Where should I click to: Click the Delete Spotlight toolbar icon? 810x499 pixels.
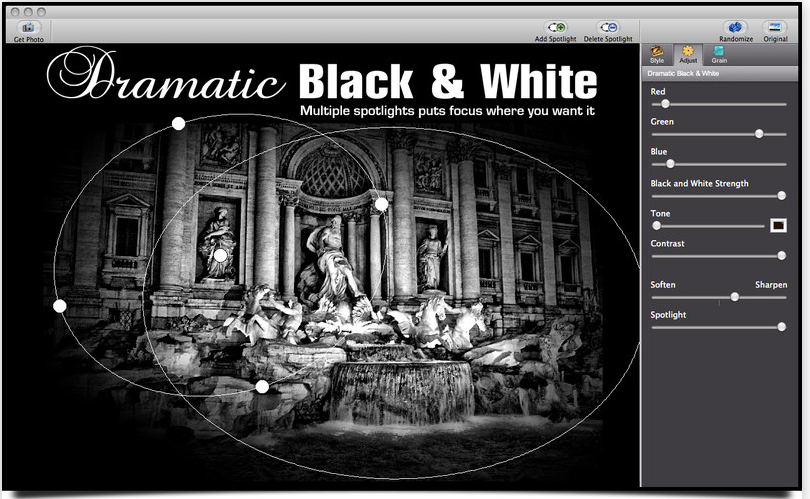tap(608, 27)
